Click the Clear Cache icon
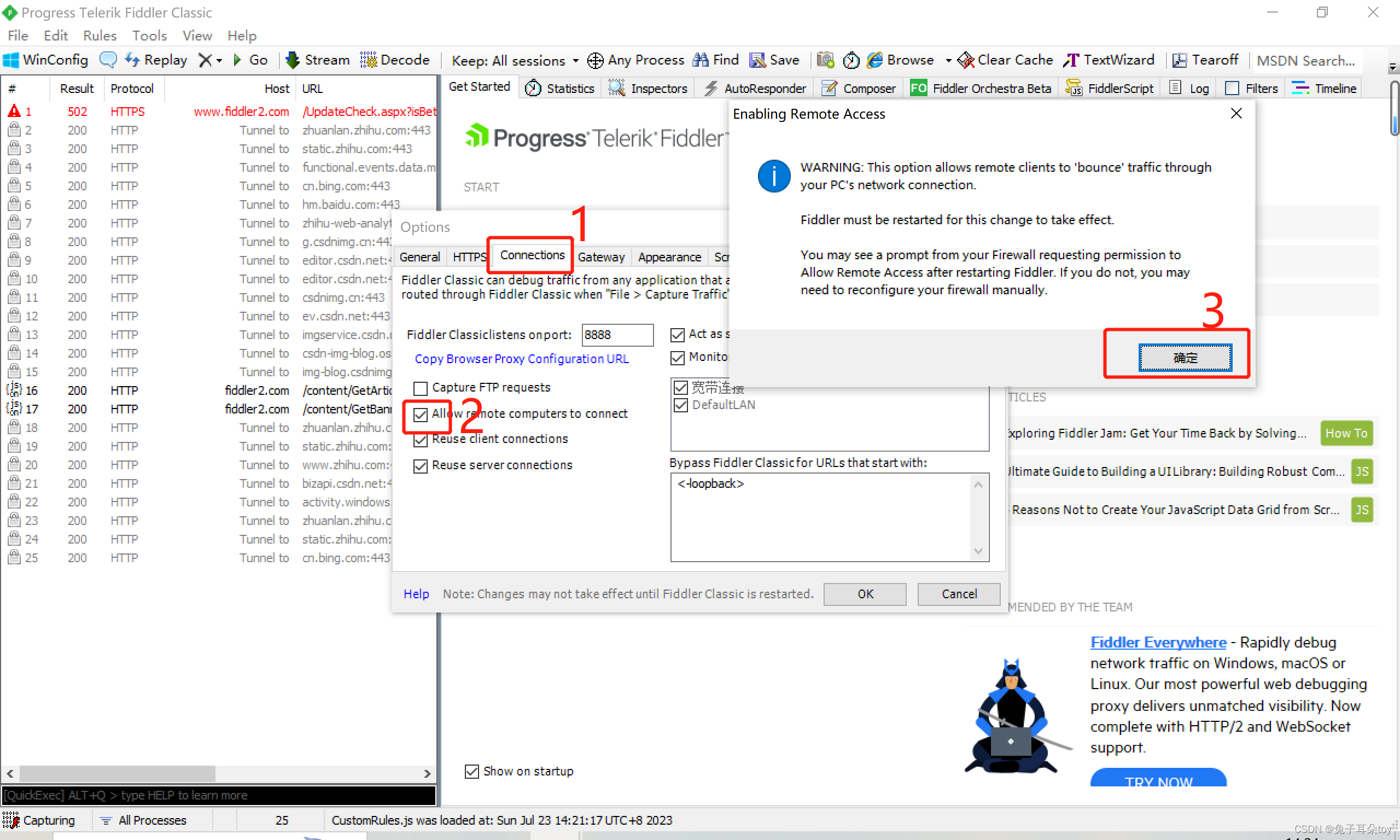 [x=963, y=61]
